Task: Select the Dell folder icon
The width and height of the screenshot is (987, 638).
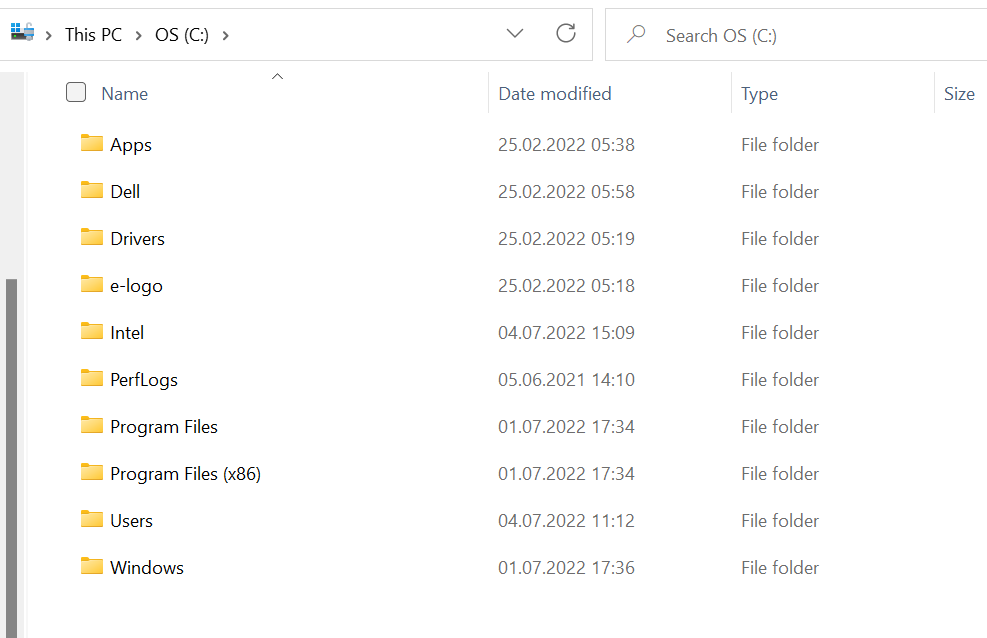Action: click(x=92, y=191)
